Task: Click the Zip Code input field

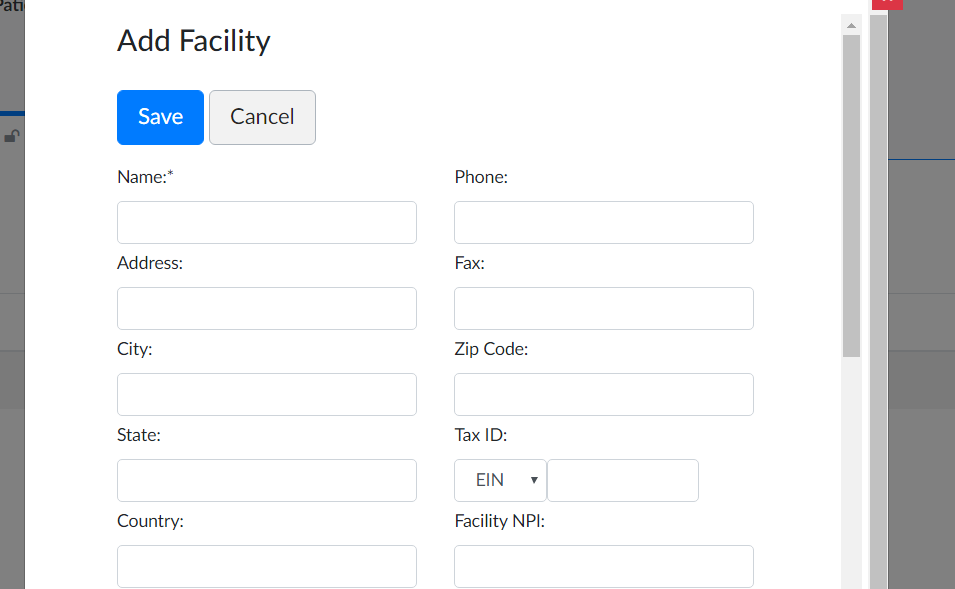Action: tap(603, 394)
